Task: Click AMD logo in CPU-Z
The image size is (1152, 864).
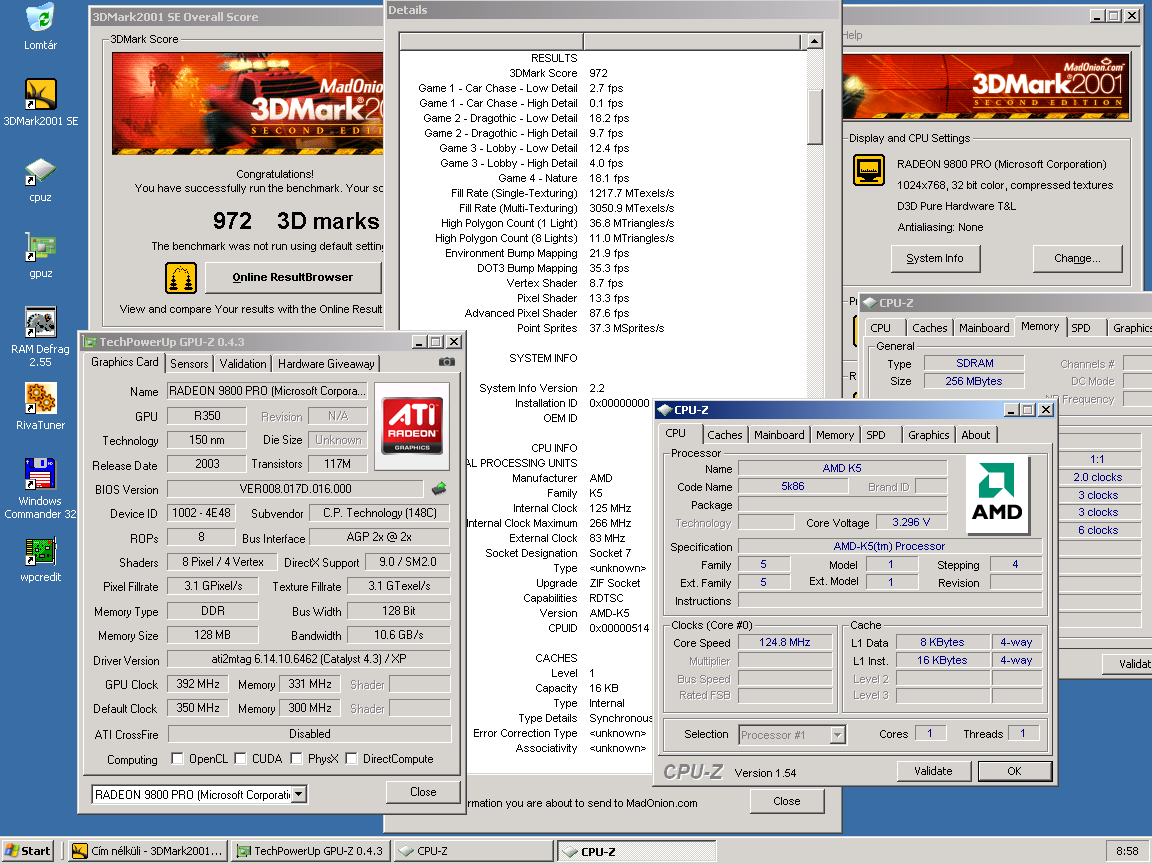Action: tap(996, 494)
